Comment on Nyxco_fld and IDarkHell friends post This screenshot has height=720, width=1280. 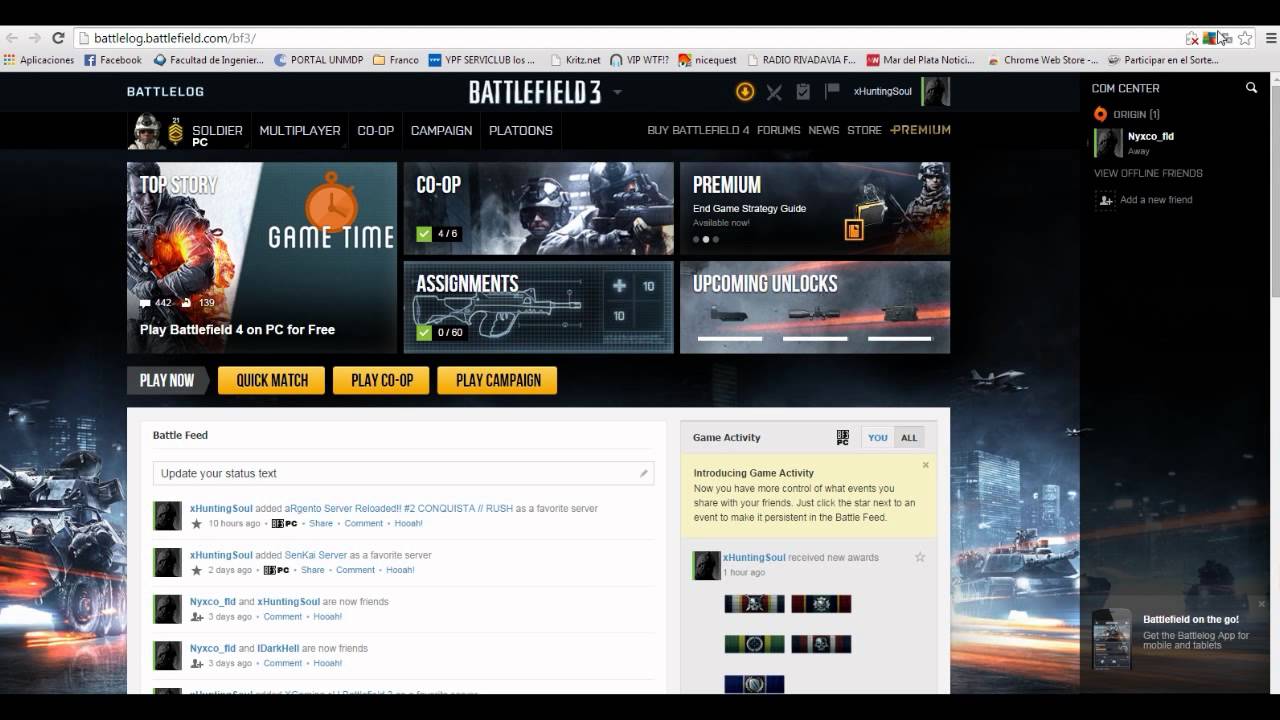tap(283, 663)
